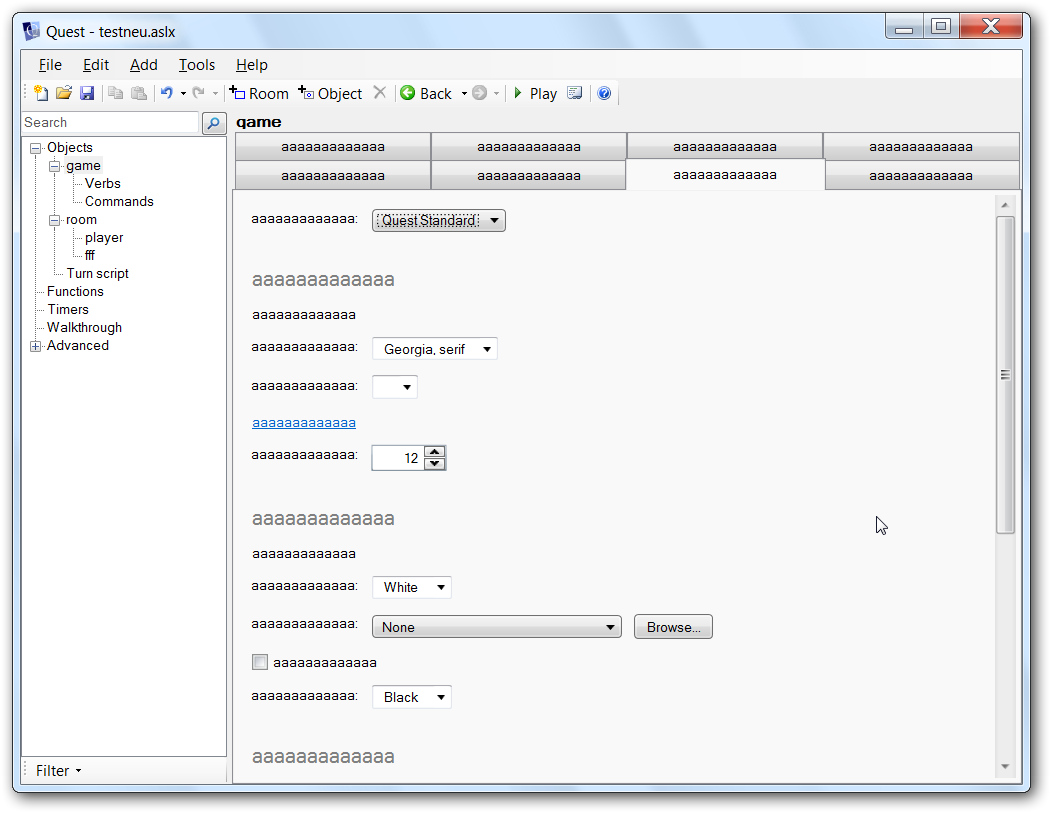Expand the Advanced tree node
Viewport: 1051px width, 813px height.
pyautogui.click(x=37, y=345)
